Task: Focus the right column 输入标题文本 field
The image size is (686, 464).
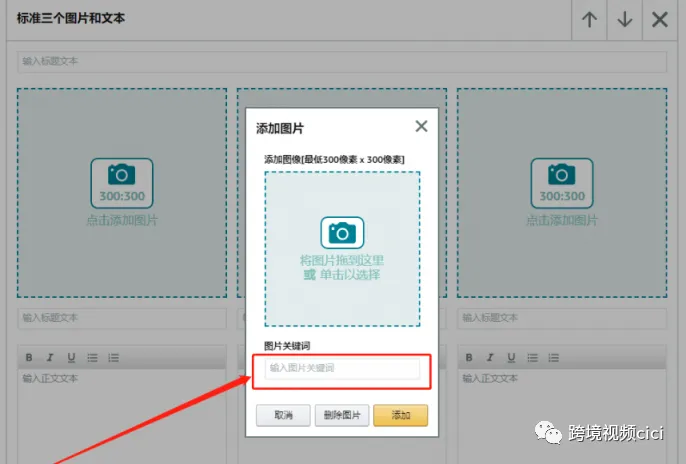Action: click(562, 318)
